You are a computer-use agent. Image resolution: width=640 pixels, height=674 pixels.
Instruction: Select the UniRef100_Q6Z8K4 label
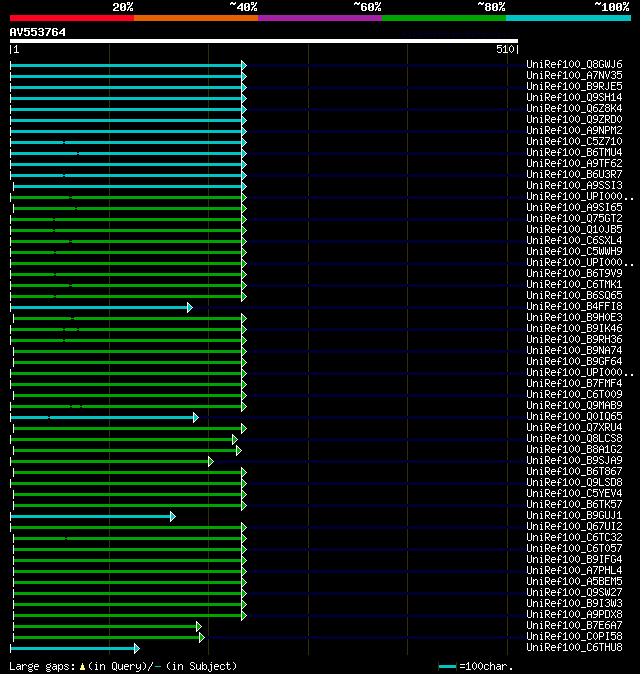click(574, 109)
